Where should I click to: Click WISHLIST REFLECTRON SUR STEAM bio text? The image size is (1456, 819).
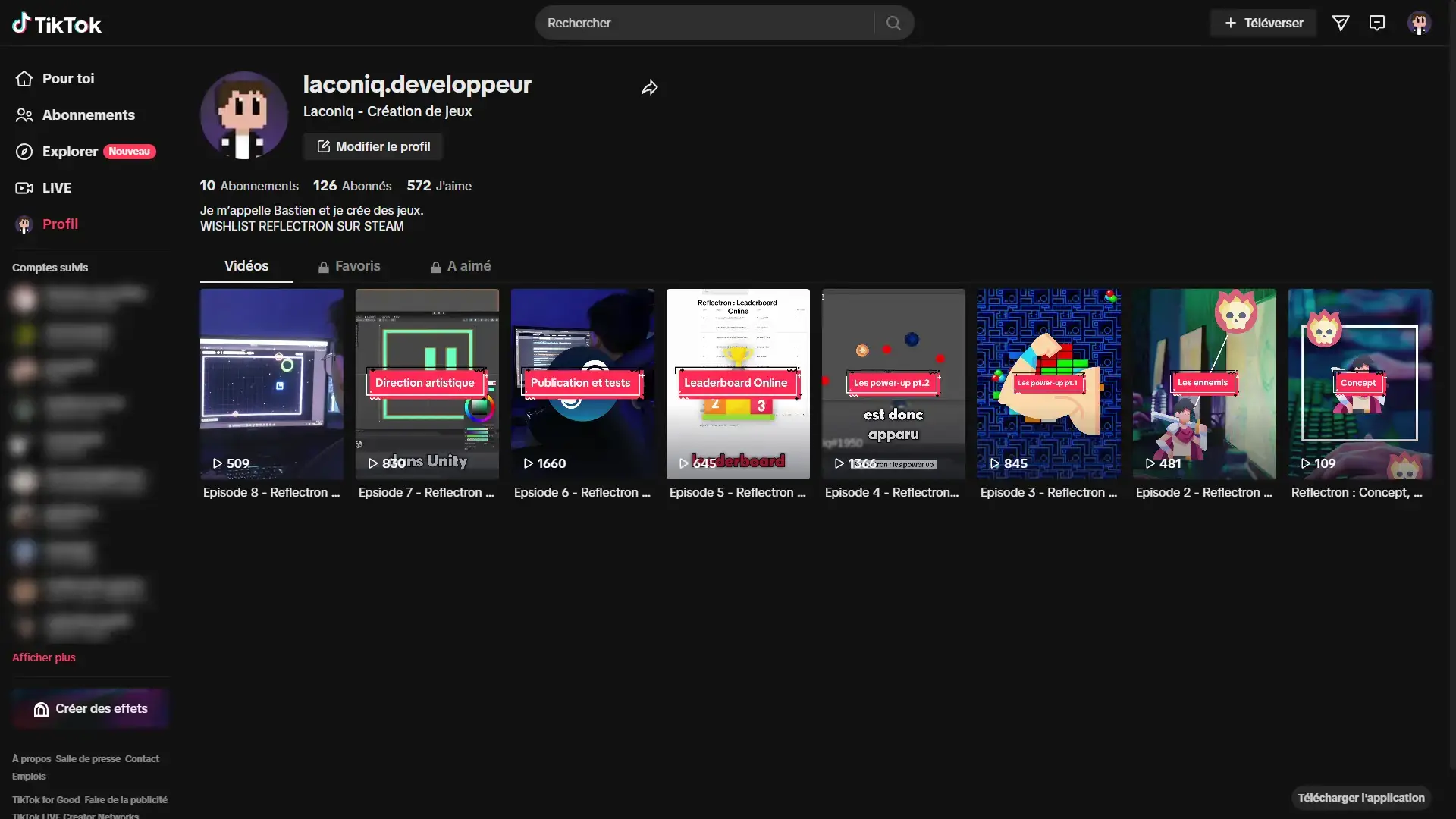(x=302, y=226)
